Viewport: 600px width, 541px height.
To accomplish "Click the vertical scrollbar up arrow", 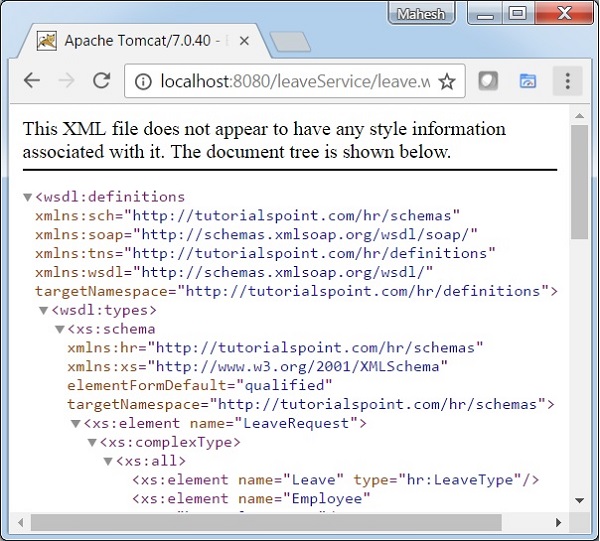I will [580, 116].
